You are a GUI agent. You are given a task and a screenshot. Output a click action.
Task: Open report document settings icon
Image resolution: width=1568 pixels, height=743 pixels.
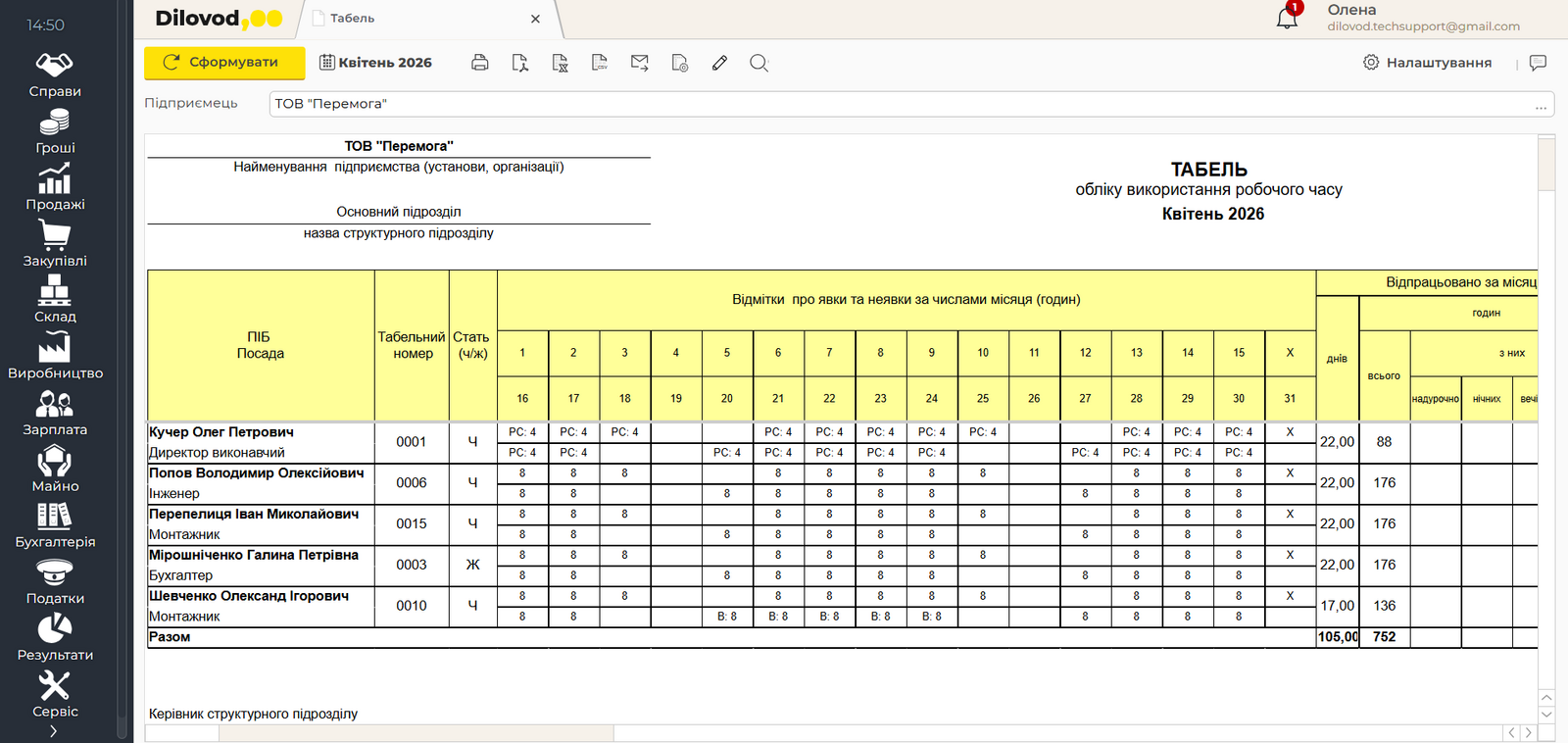(x=680, y=63)
